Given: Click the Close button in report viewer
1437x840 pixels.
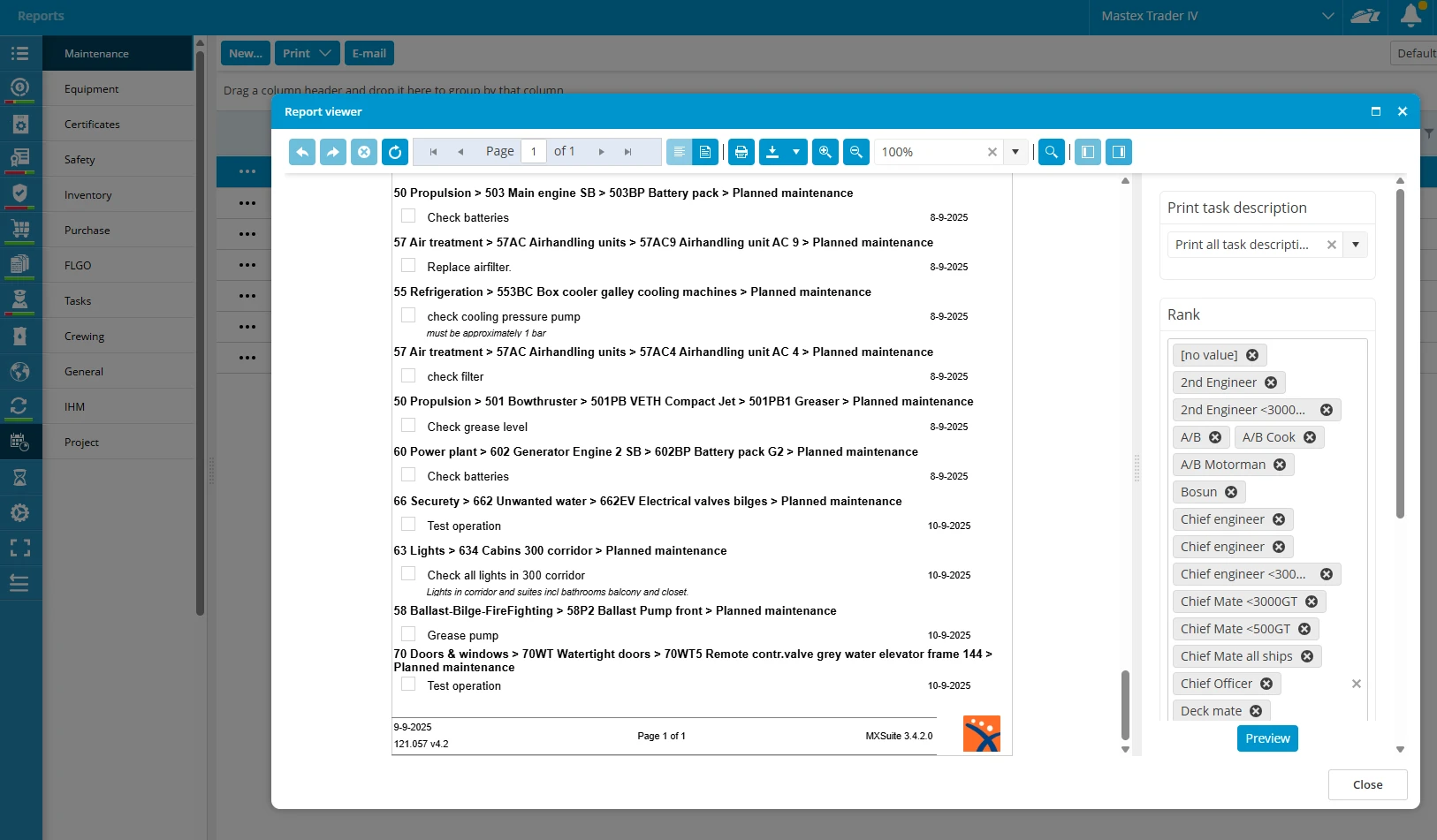Looking at the screenshot, I should coord(1367,784).
